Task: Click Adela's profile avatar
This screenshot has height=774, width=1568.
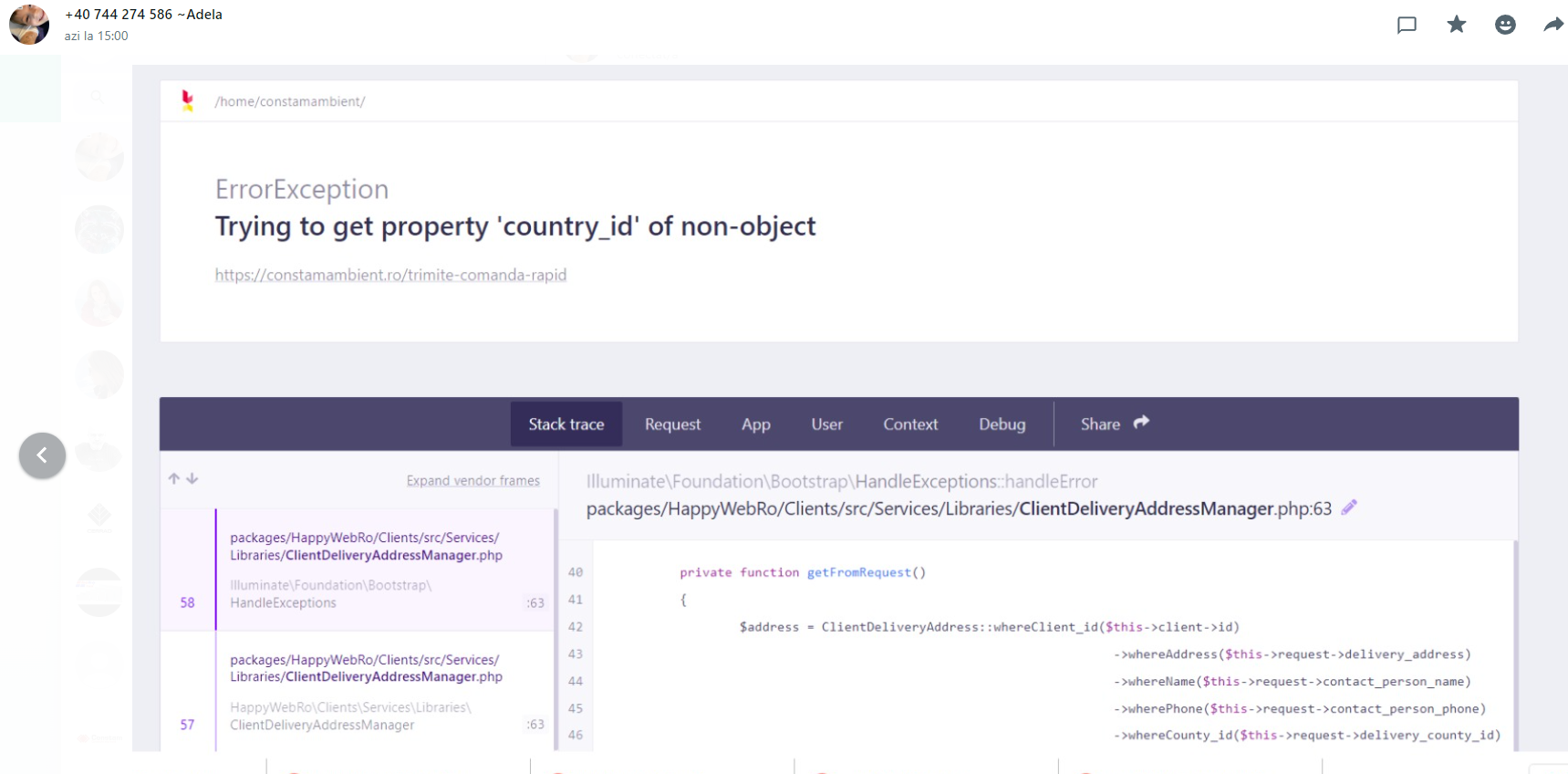Action: point(28,25)
